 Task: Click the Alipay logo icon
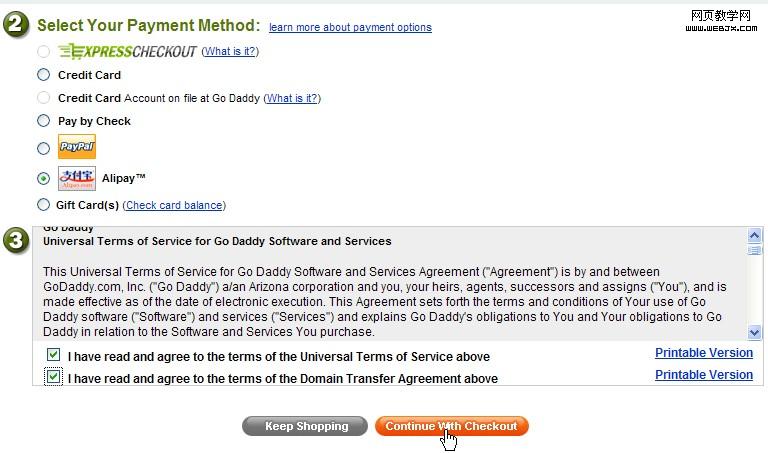click(x=77, y=178)
